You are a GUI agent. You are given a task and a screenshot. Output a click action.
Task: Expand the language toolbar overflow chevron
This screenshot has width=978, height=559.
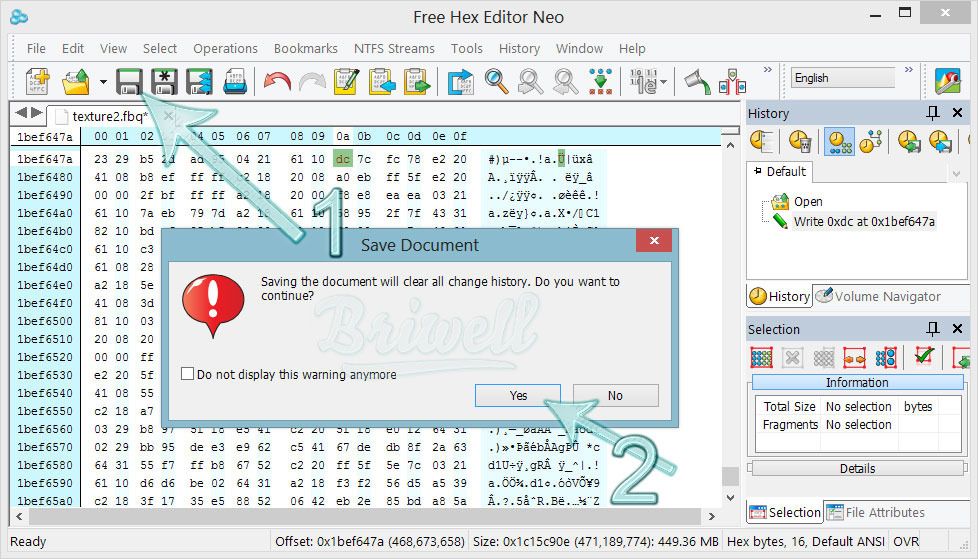tap(909, 69)
